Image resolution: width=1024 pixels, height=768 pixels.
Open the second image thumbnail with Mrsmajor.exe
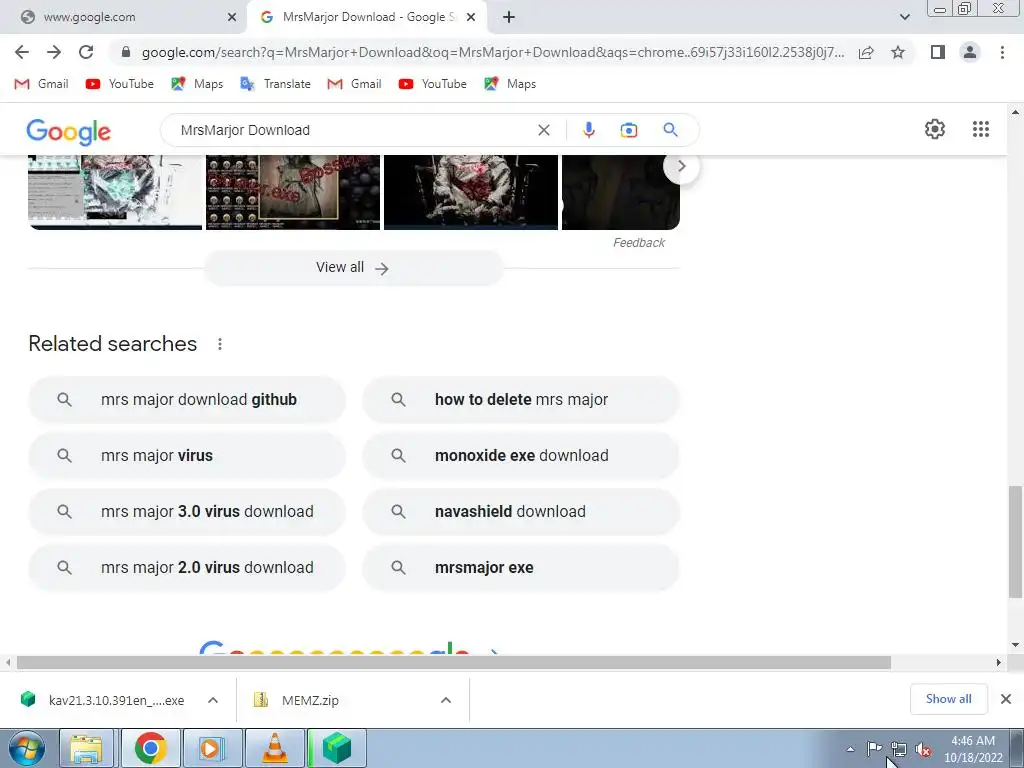coord(293,192)
